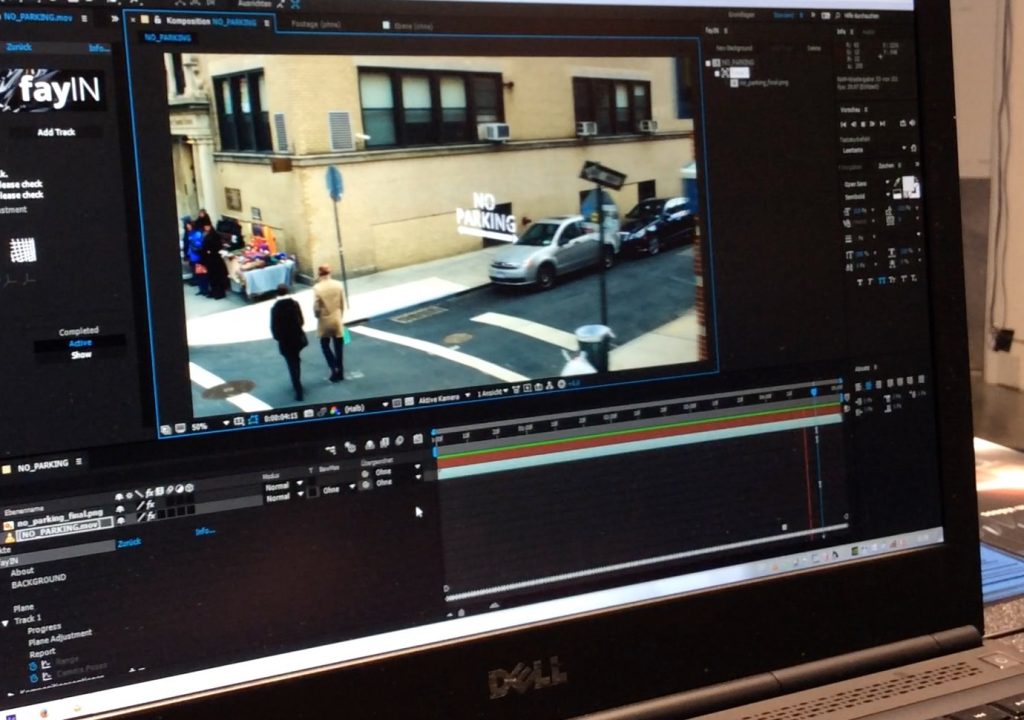Open the NO_PARKING.mov panel tab
This screenshot has width=1024, height=720.
(38, 18)
